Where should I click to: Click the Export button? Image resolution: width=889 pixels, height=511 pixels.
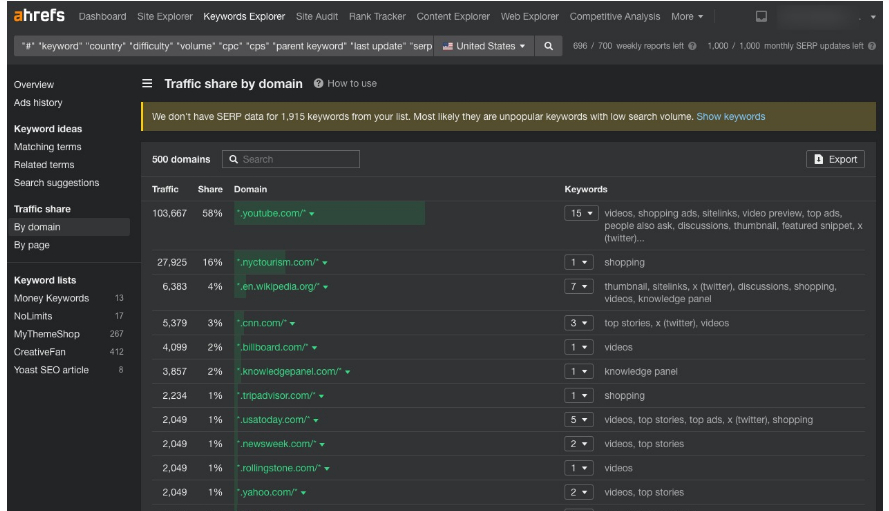point(835,159)
